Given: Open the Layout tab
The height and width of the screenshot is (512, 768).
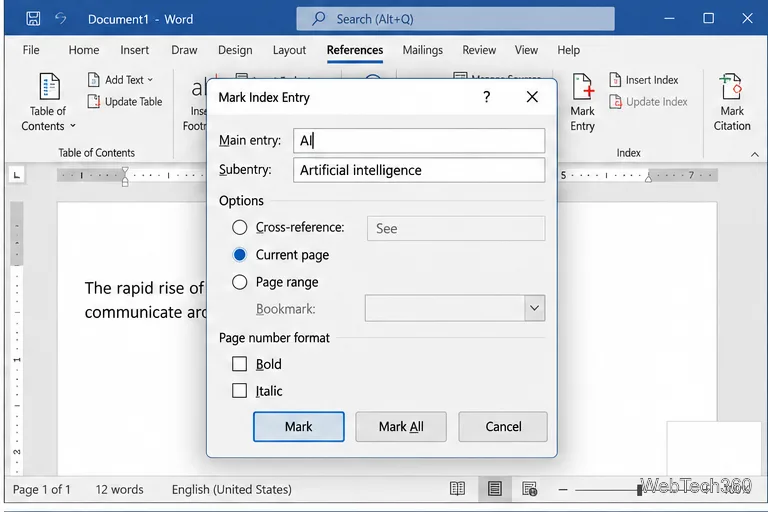Looking at the screenshot, I should tap(289, 50).
